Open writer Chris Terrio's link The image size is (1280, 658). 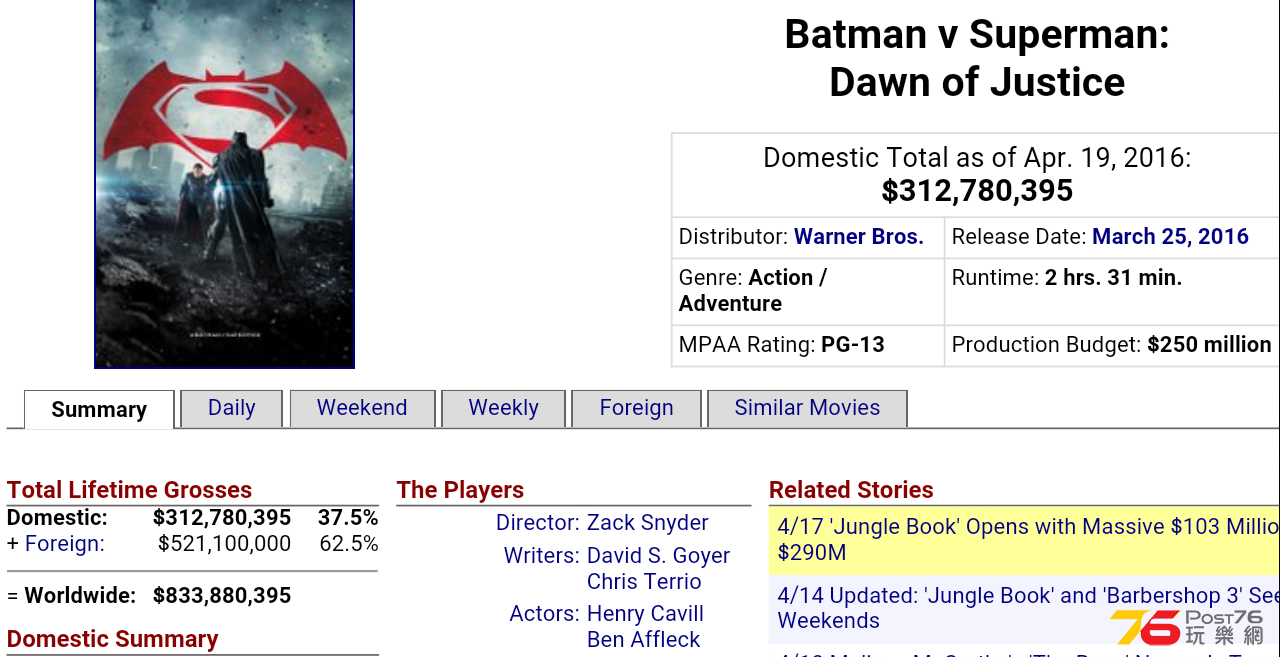(x=644, y=582)
